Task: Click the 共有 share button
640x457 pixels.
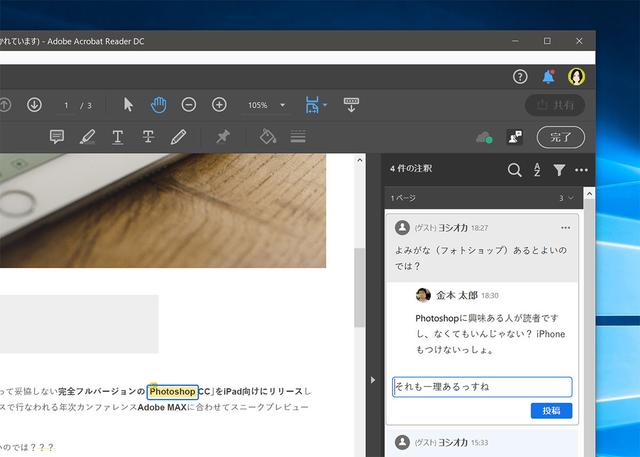Action: [555, 105]
